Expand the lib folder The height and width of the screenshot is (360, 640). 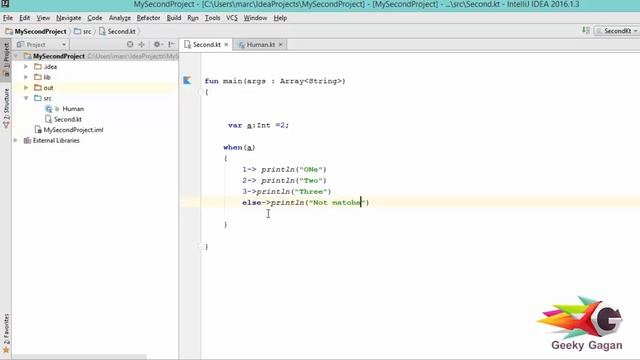tap(26, 77)
